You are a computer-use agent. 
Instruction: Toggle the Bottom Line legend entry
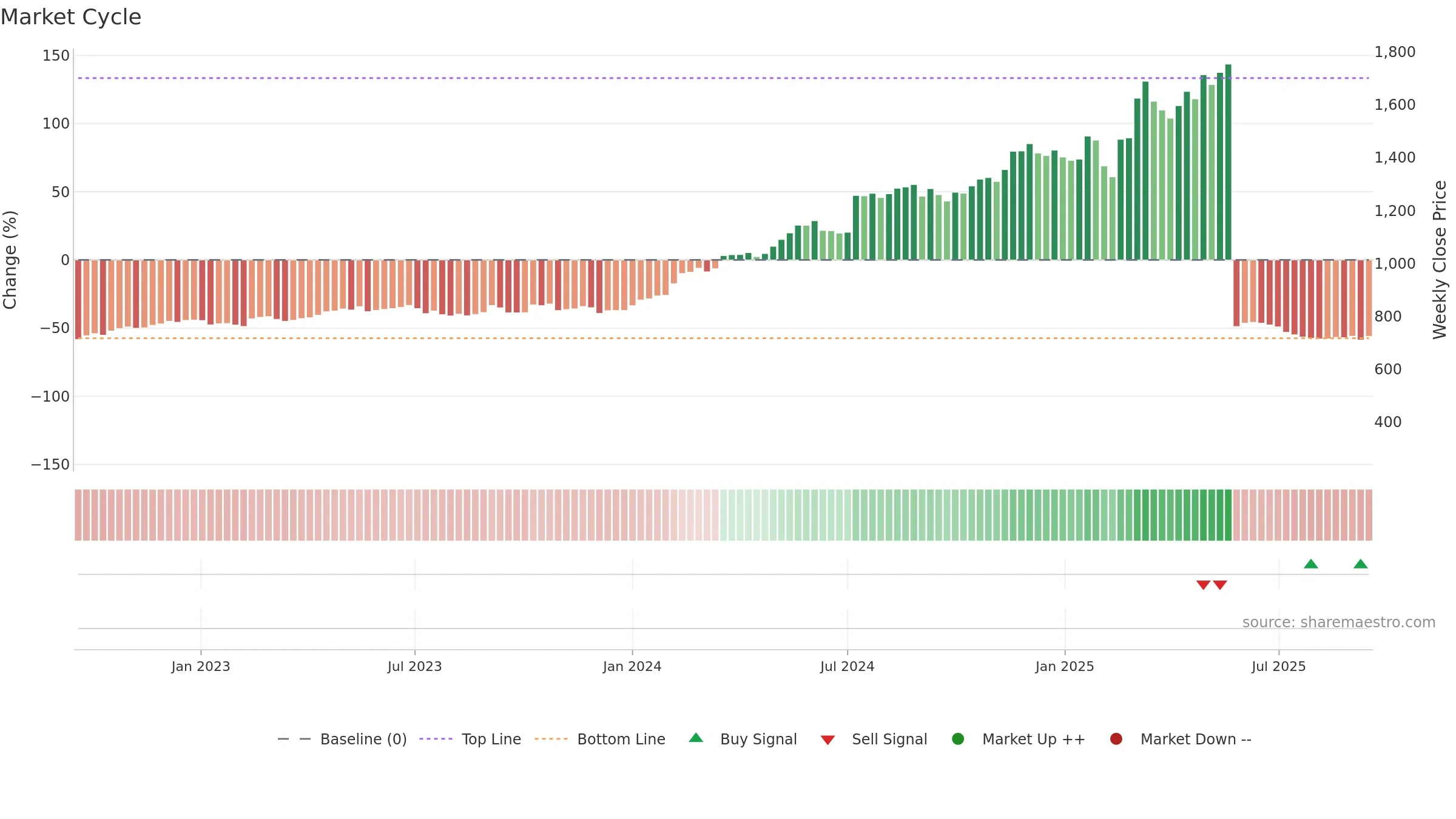click(600, 739)
